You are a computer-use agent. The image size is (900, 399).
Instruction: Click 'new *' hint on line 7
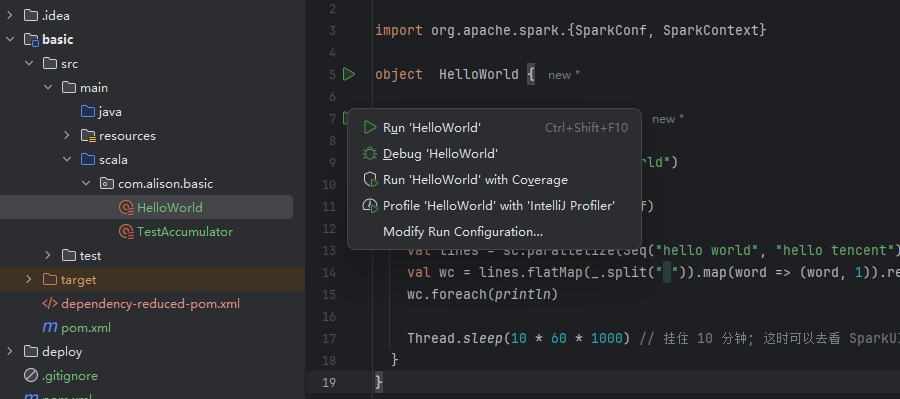point(668,119)
